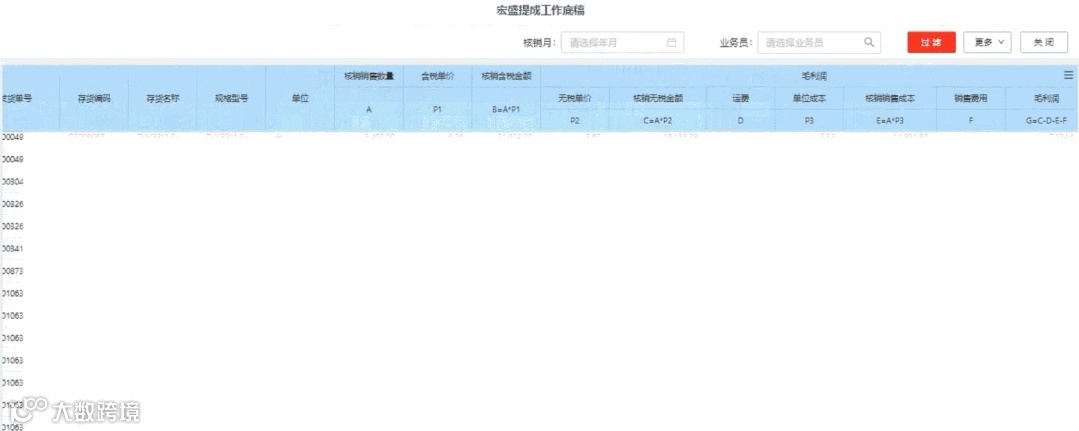Click the E=A*P3 formula header cell
This screenshot has height=431, width=1079.
[x=890, y=120]
